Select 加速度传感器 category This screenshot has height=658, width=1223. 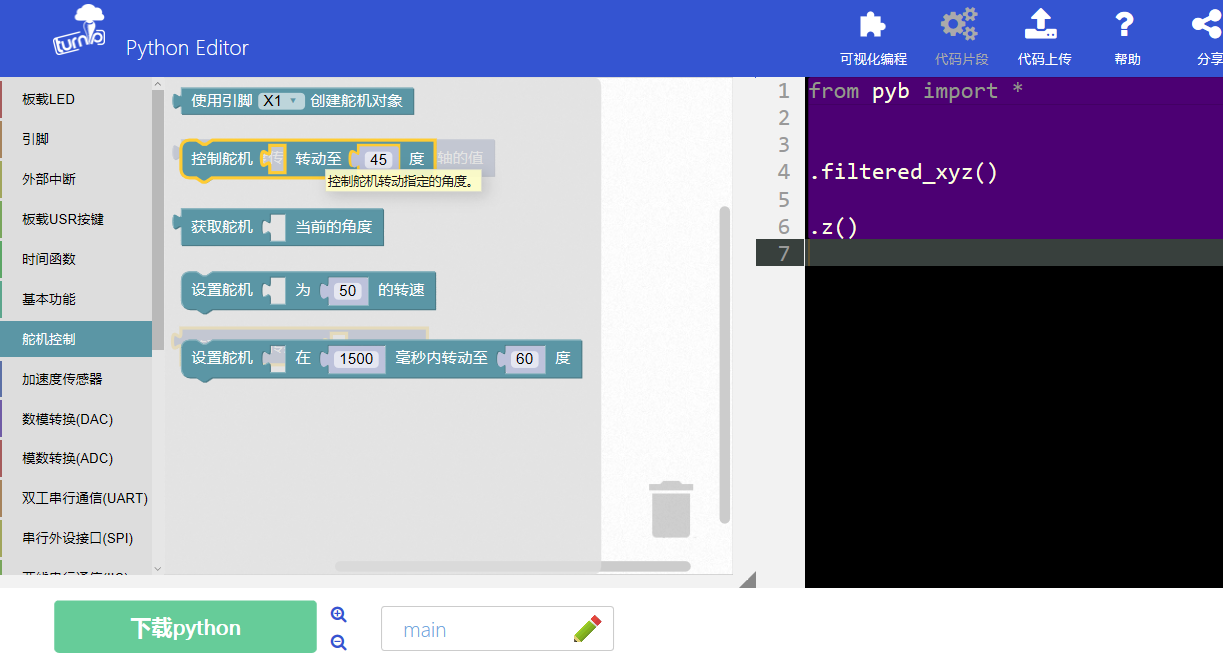coord(76,379)
